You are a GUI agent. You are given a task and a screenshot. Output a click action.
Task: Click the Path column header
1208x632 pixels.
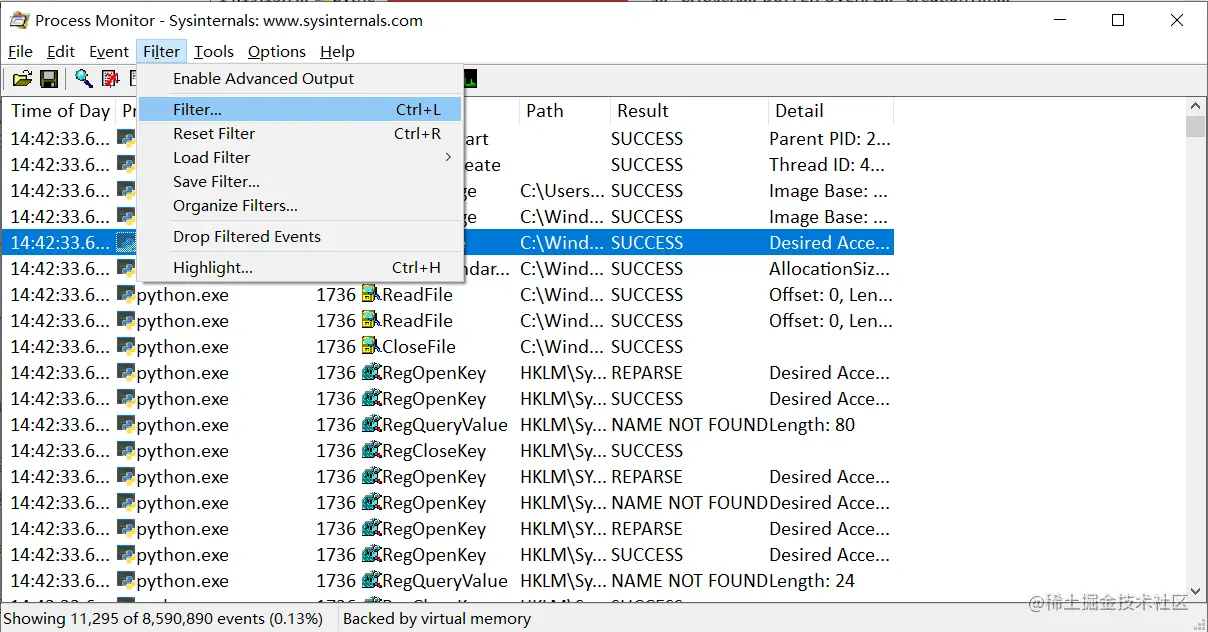tap(564, 111)
